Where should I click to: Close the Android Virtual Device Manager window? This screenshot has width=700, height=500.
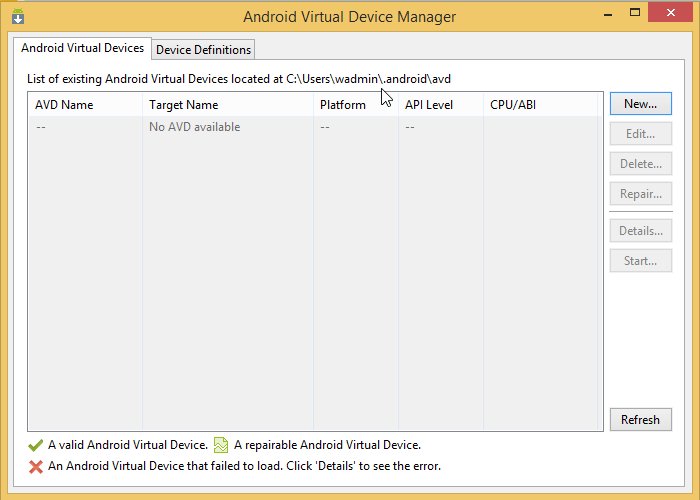coord(671,12)
